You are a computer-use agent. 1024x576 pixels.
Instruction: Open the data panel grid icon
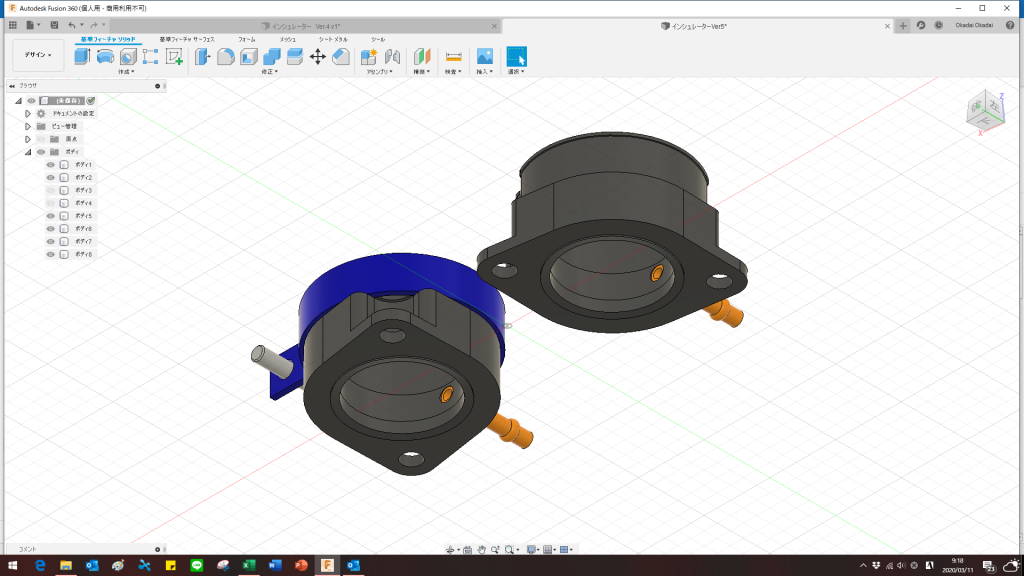(x=12, y=25)
